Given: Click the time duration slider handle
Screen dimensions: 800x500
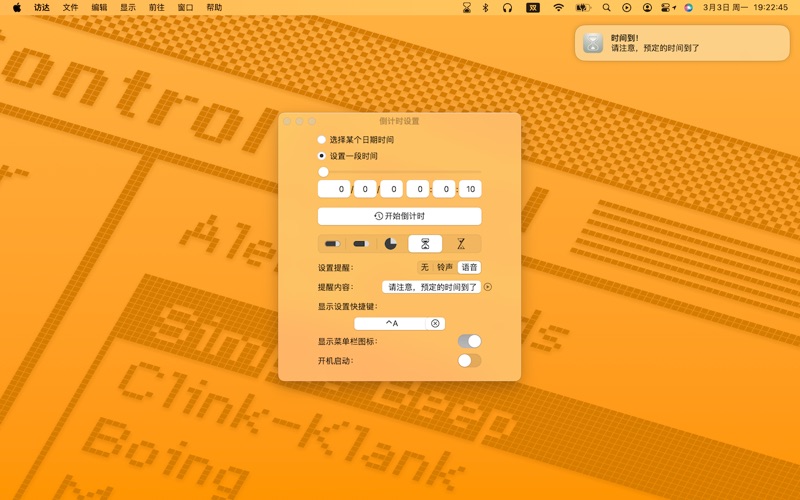Looking at the screenshot, I should tap(323, 172).
